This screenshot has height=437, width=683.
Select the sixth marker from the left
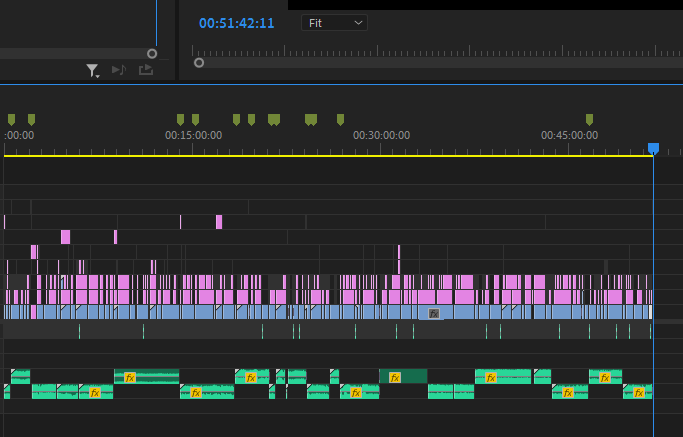(x=251, y=119)
